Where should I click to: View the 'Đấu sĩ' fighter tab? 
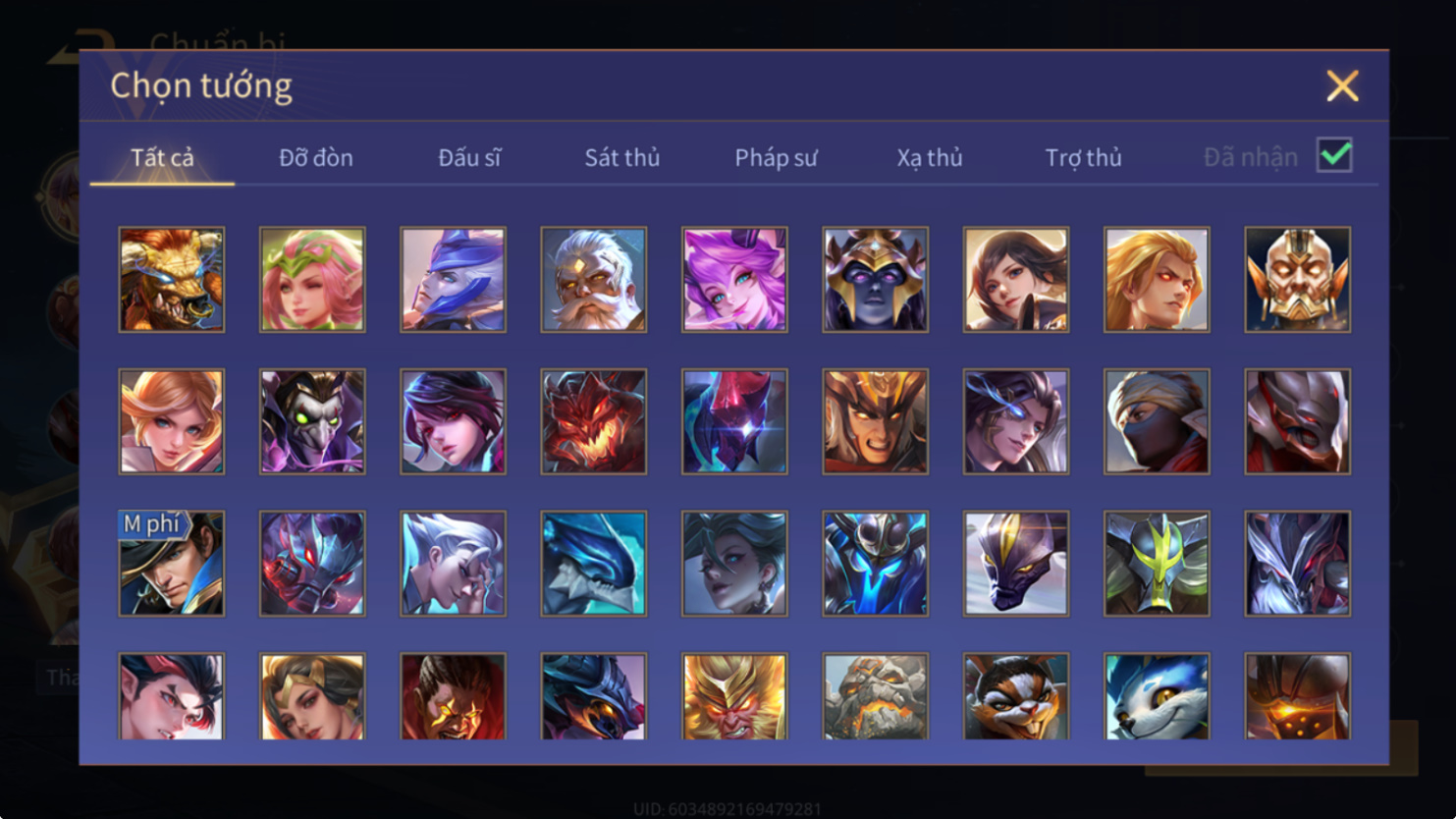tap(469, 157)
